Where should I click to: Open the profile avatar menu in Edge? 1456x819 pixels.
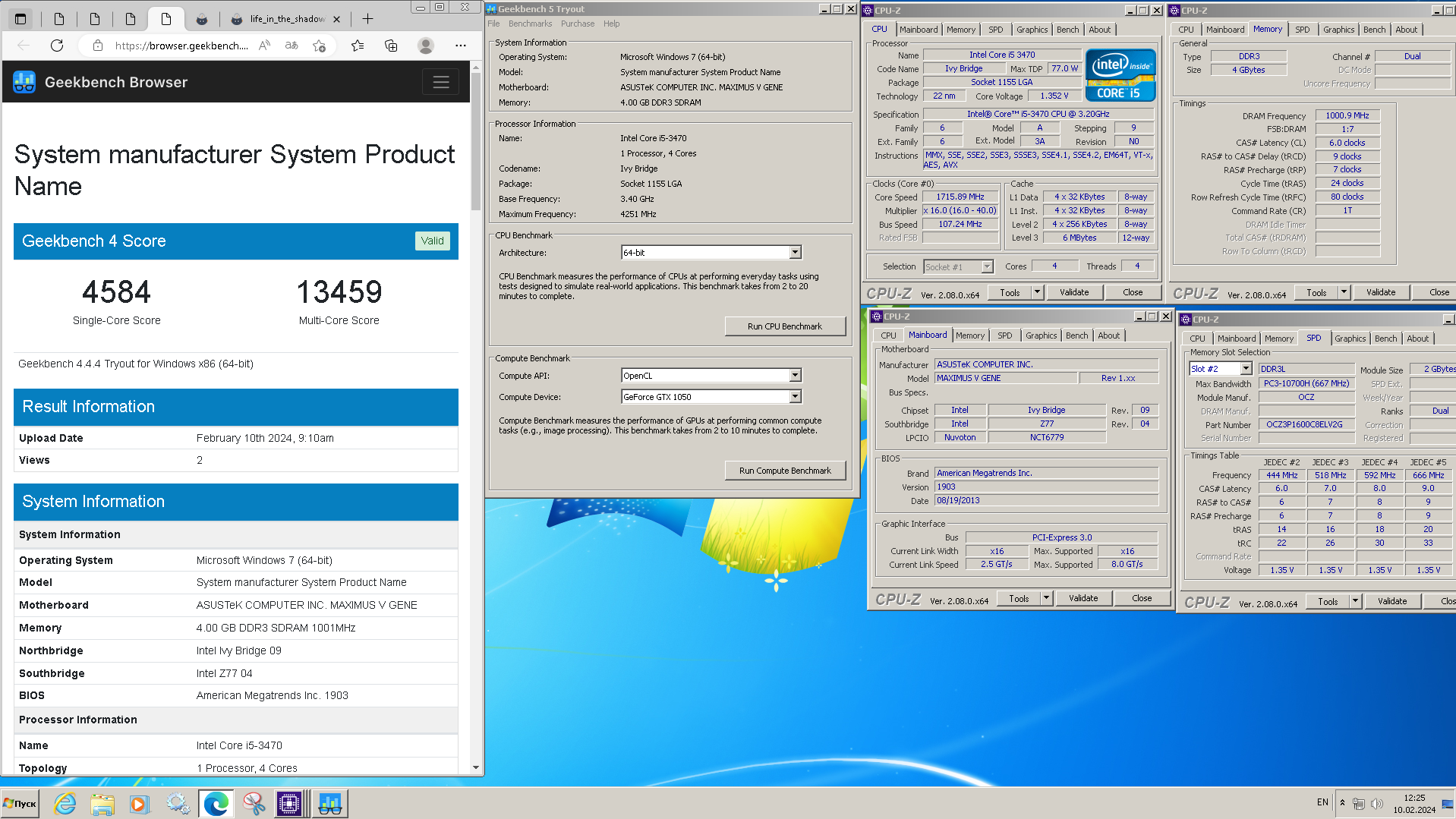[426, 46]
